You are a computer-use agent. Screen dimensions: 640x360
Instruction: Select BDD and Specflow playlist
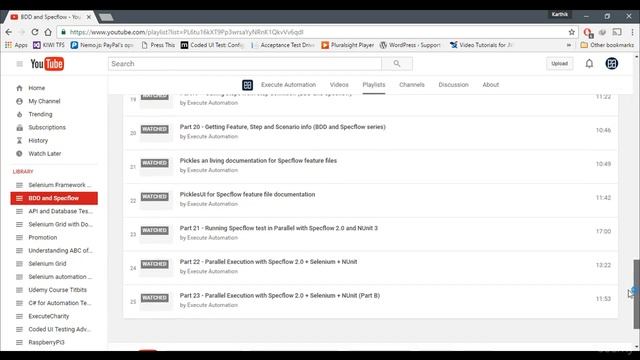[x=54, y=198]
